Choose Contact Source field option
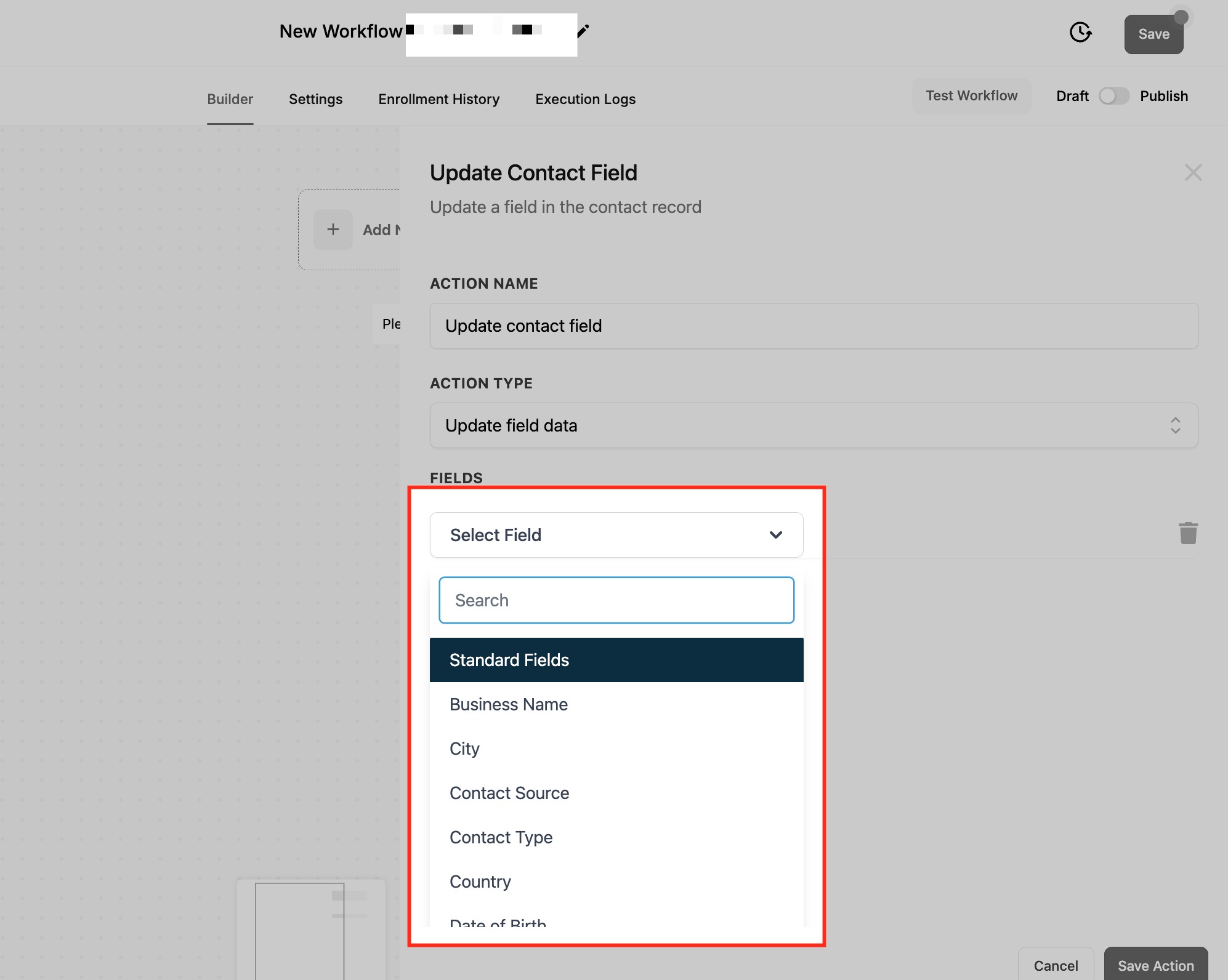Image resolution: width=1228 pixels, height=980 pixels. point(509,793)
